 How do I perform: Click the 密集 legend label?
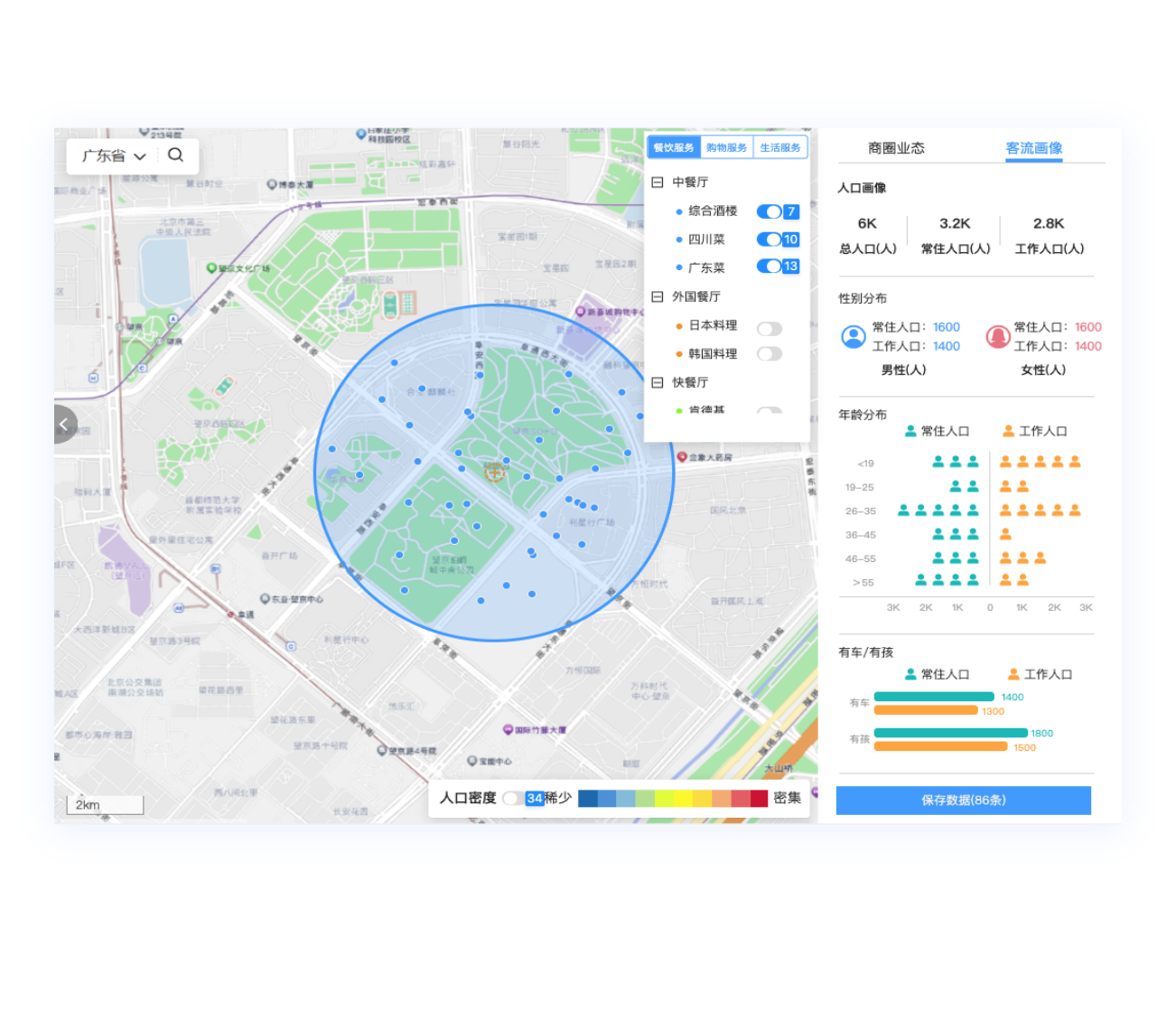coord(787,798)
